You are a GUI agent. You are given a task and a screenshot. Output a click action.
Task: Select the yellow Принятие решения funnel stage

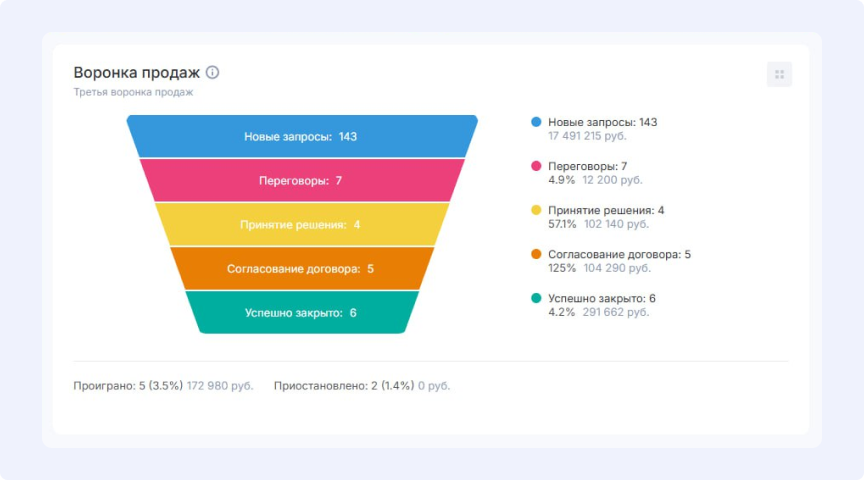click(301, 225)
